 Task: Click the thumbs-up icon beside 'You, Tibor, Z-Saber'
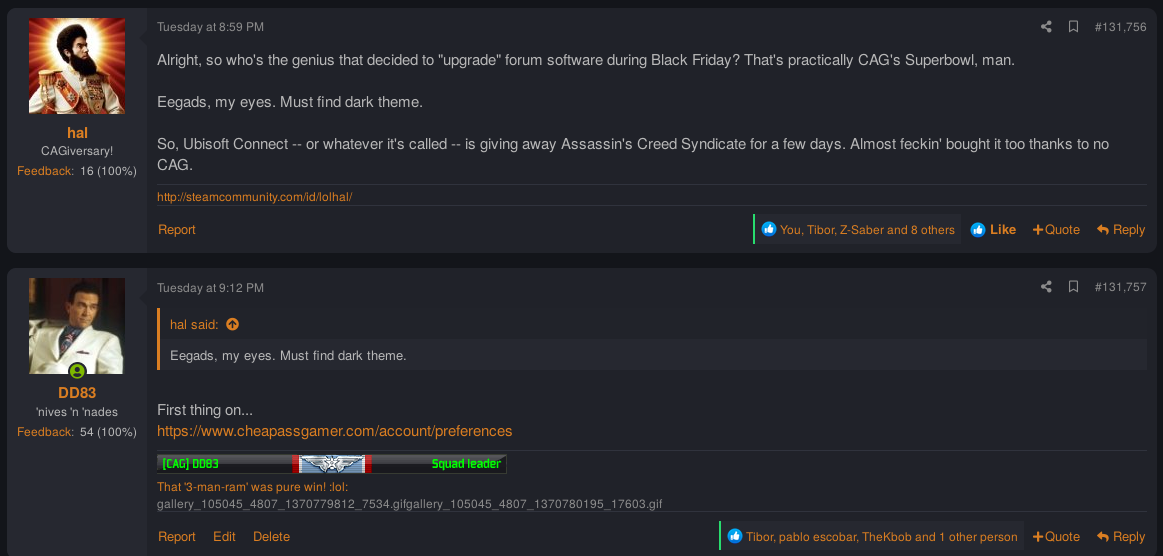769,229
